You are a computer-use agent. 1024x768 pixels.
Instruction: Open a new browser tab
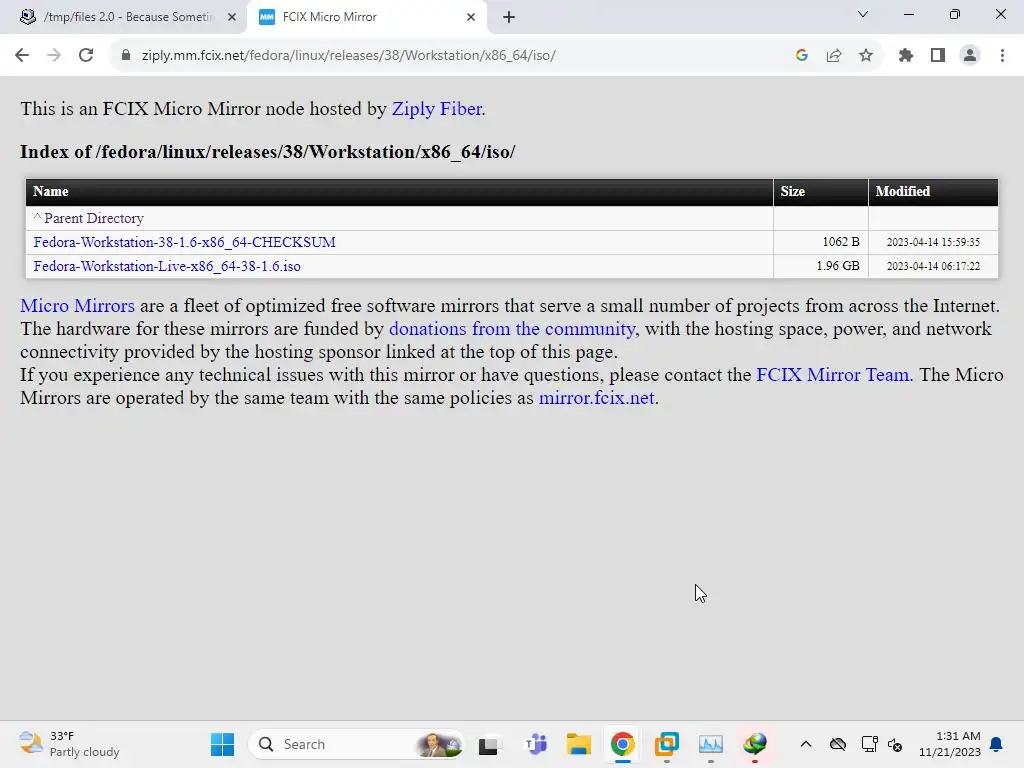[x=509, y=17]
